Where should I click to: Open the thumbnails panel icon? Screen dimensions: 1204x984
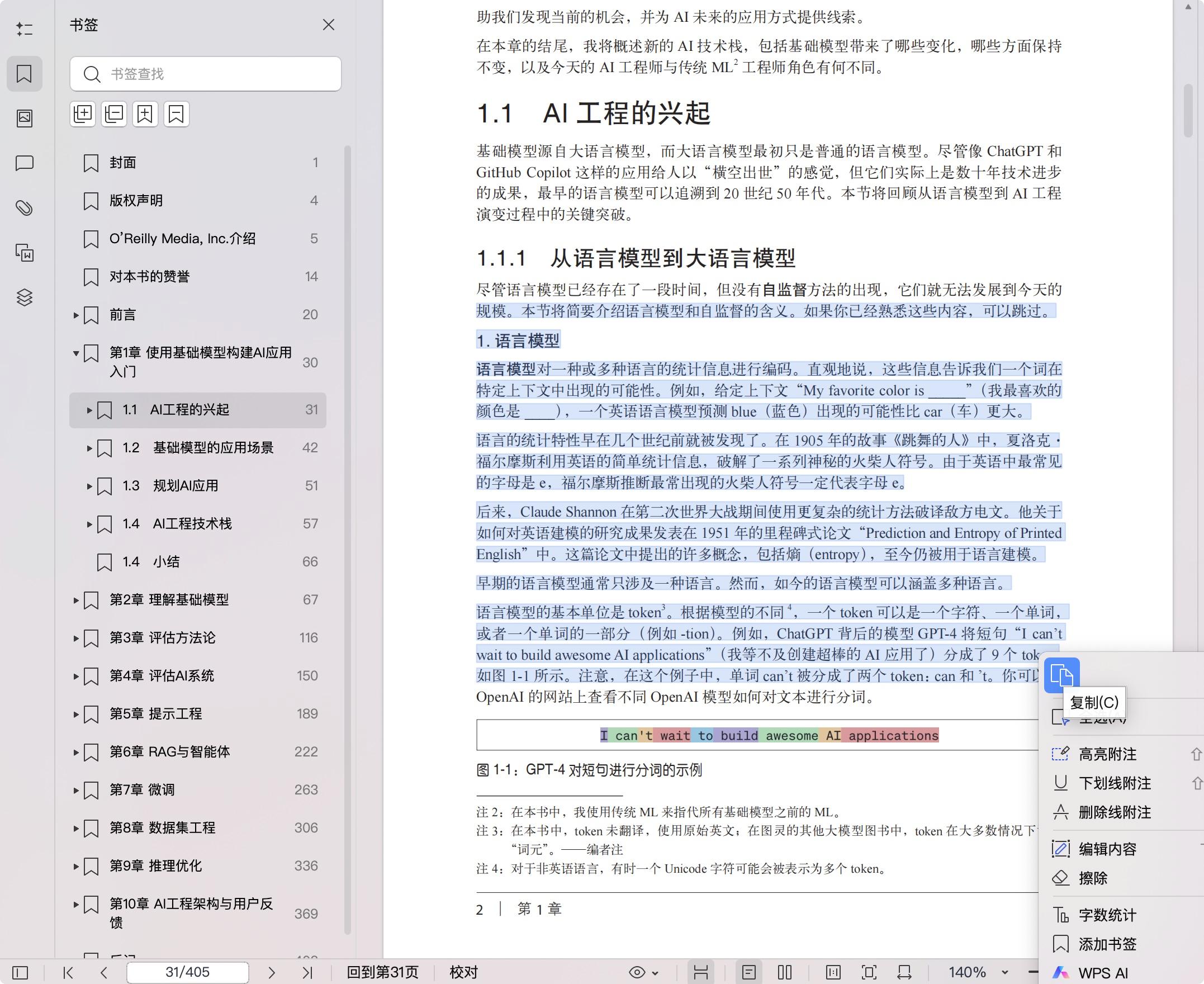pyautogui.click(x=25, y=118)
